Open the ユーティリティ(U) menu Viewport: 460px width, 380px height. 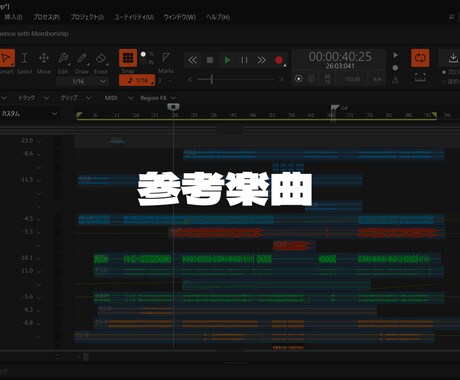click(134, 17)
